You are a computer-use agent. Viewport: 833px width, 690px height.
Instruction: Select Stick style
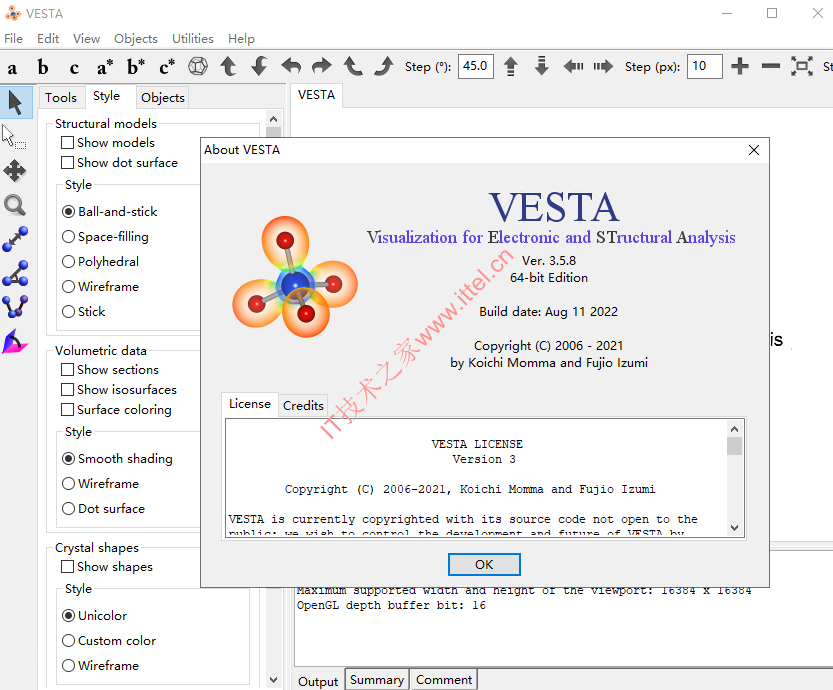click(69, 312)
